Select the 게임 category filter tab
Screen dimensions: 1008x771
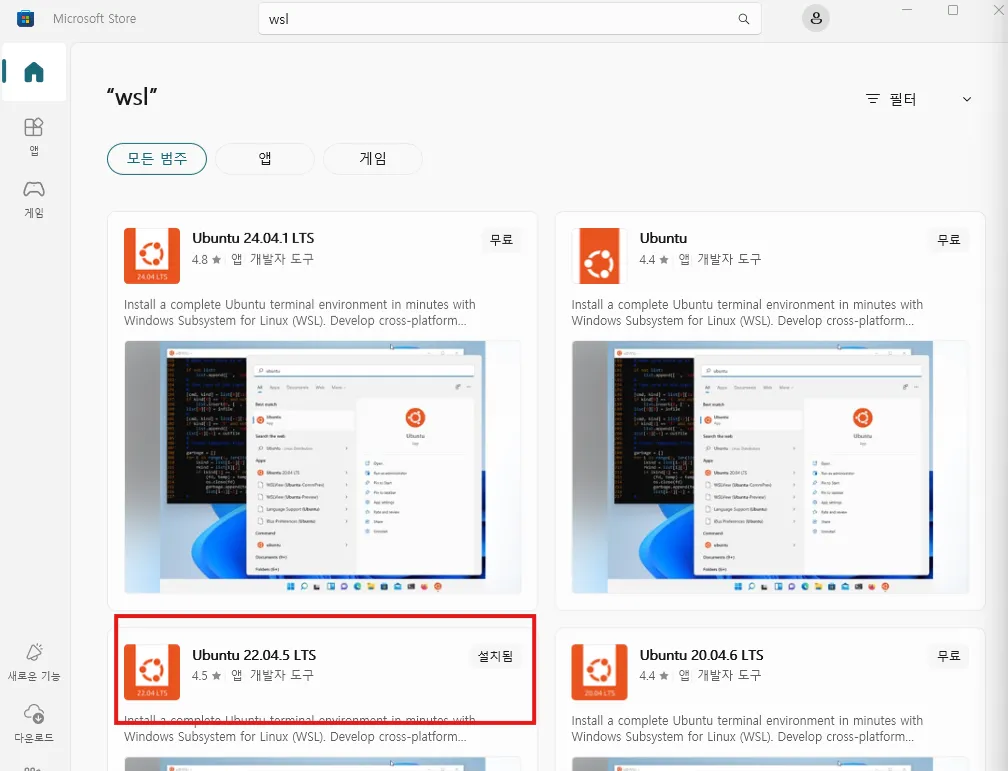(373, 159)
